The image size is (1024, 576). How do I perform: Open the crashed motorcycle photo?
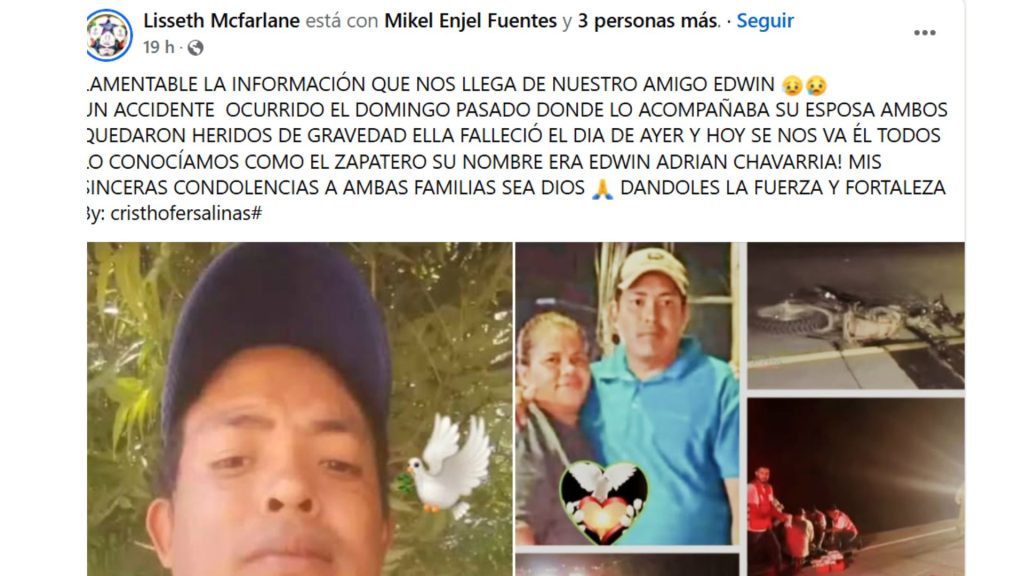click(x=856, y=316)
